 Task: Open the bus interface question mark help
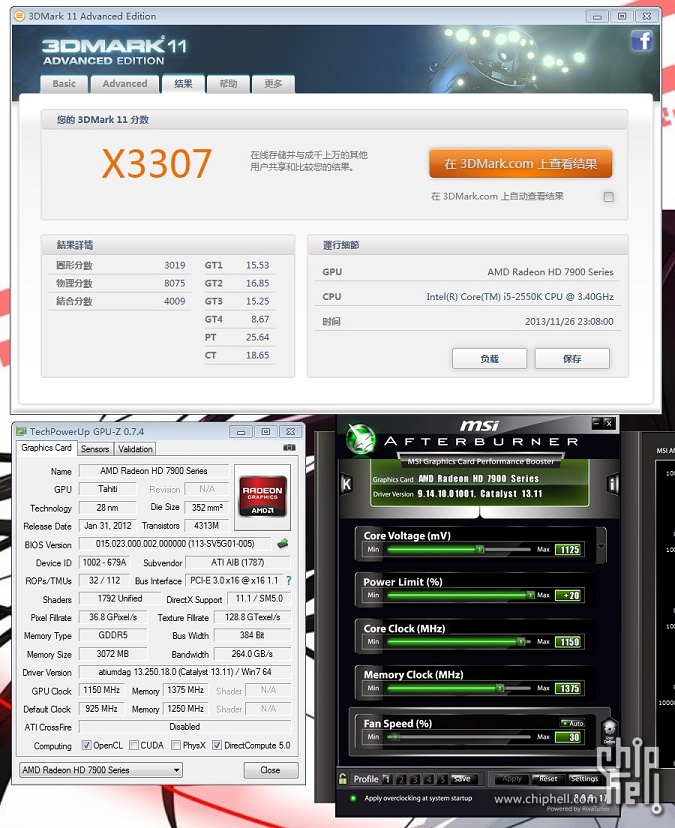coord(288,580)
